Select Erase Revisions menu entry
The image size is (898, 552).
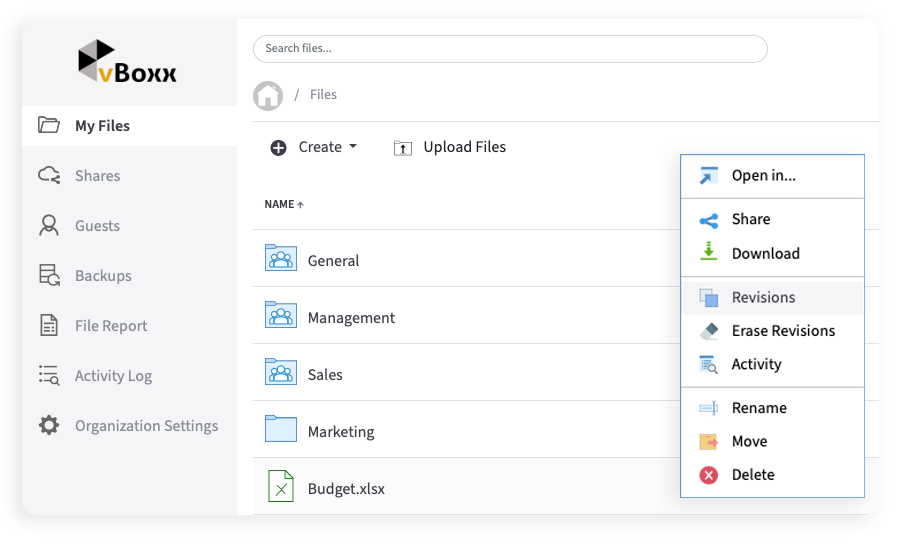(x=782, y=331)
